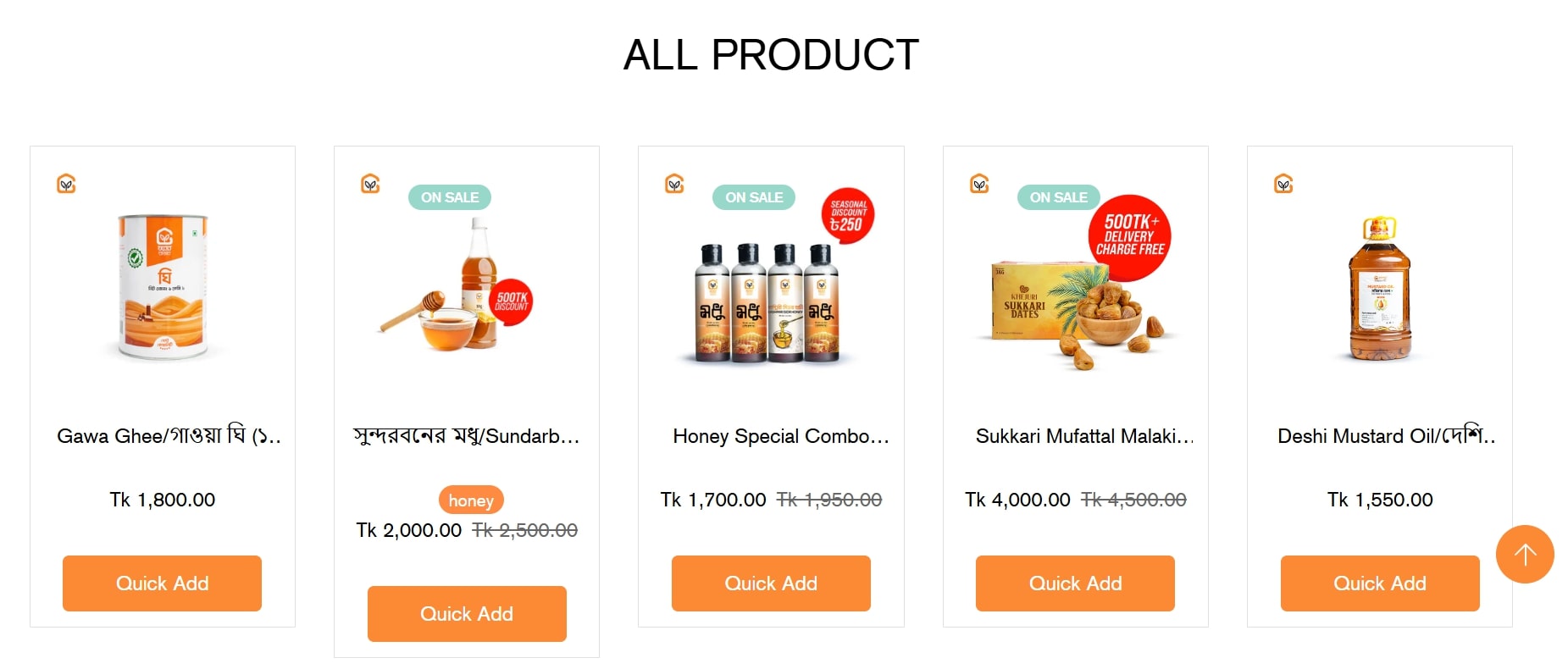Click the Seasonal Discount ৳250 badge
This screenshot has height=669, width=1568.
coord(847,216)
